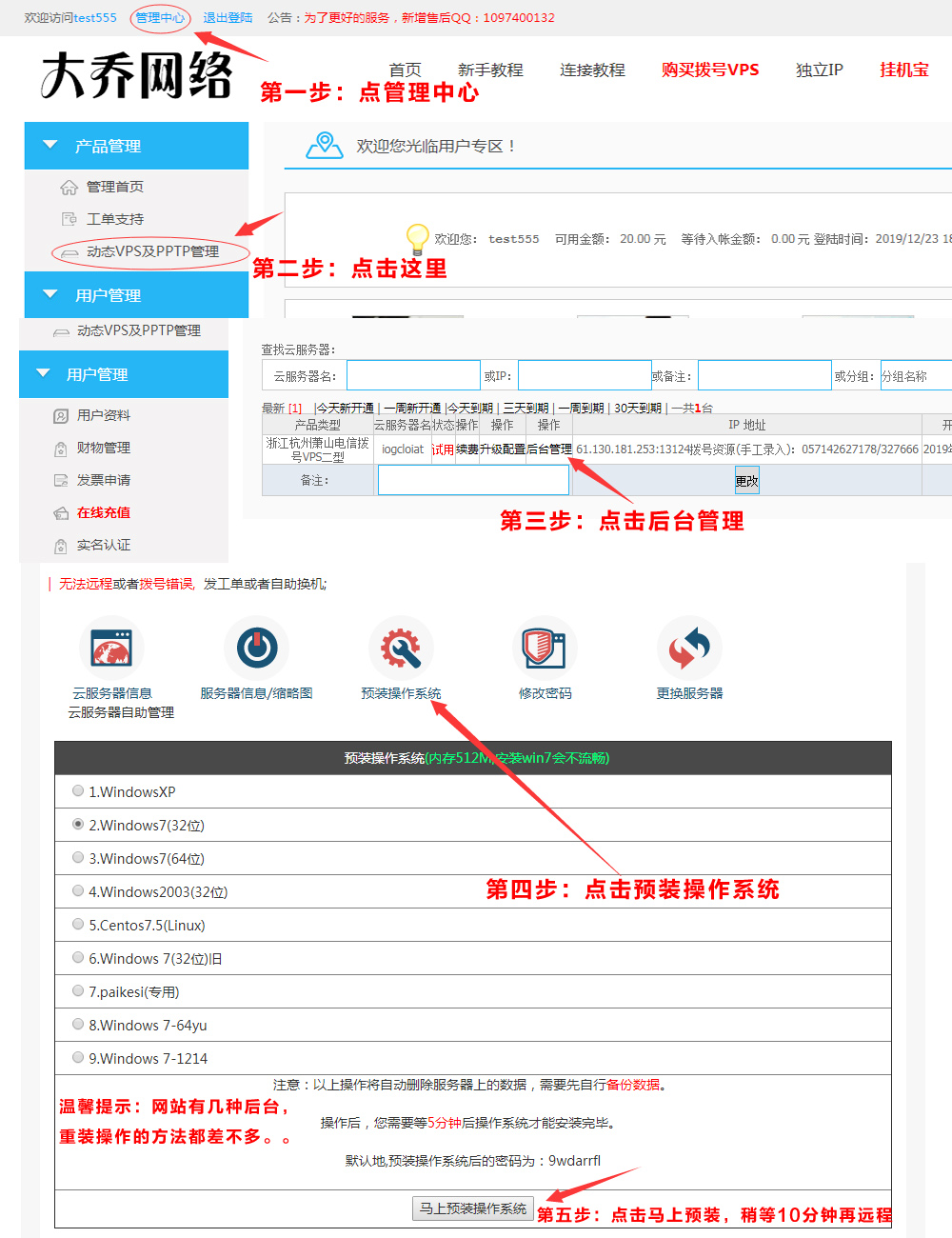Click the iogcloiat server name cell
Viewport: 952px width, 1238px height.
pyautogui.click(x=403, y=449)
